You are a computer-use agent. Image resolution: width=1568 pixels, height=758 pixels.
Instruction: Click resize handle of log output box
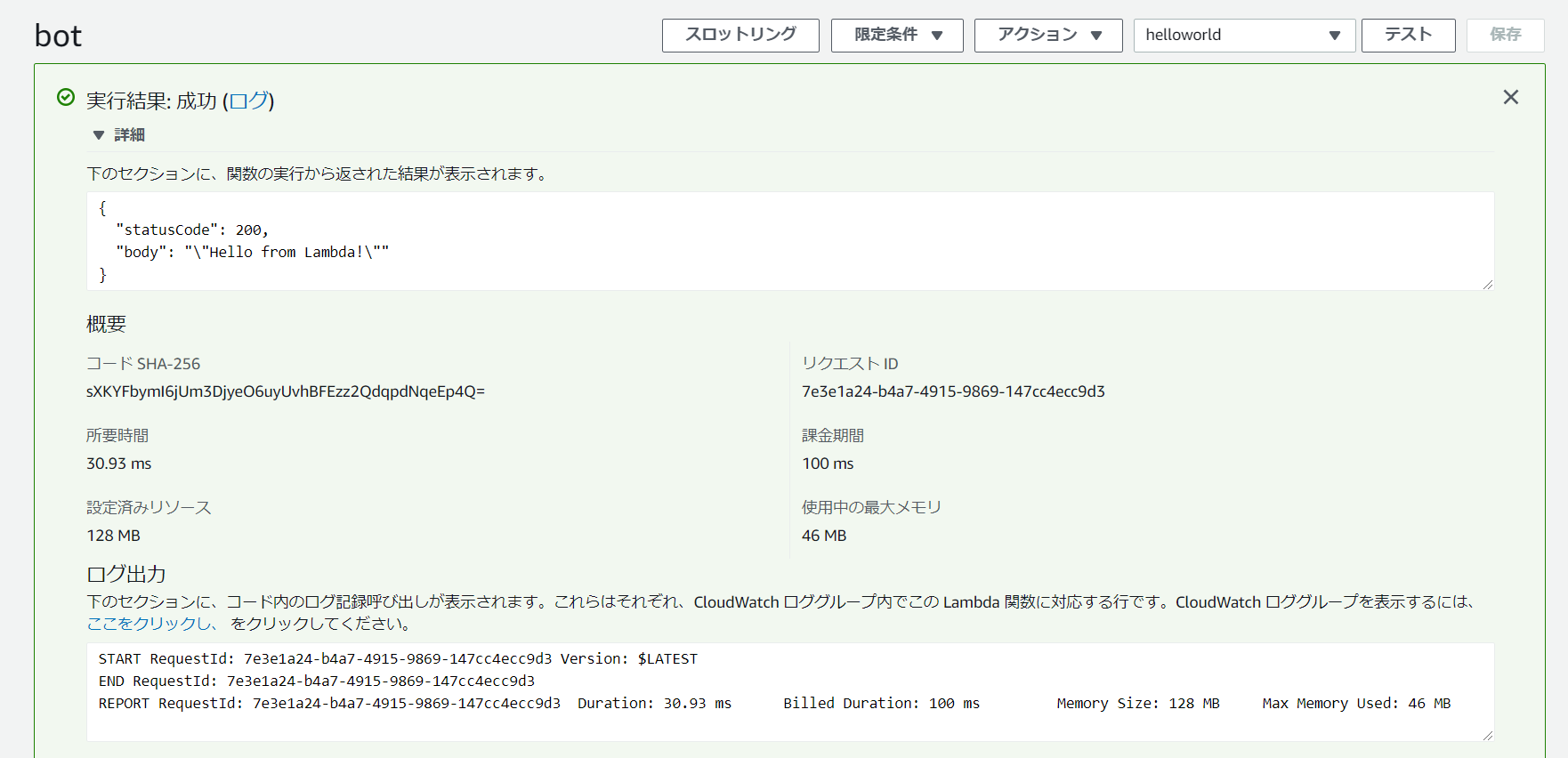point(1488,736)
